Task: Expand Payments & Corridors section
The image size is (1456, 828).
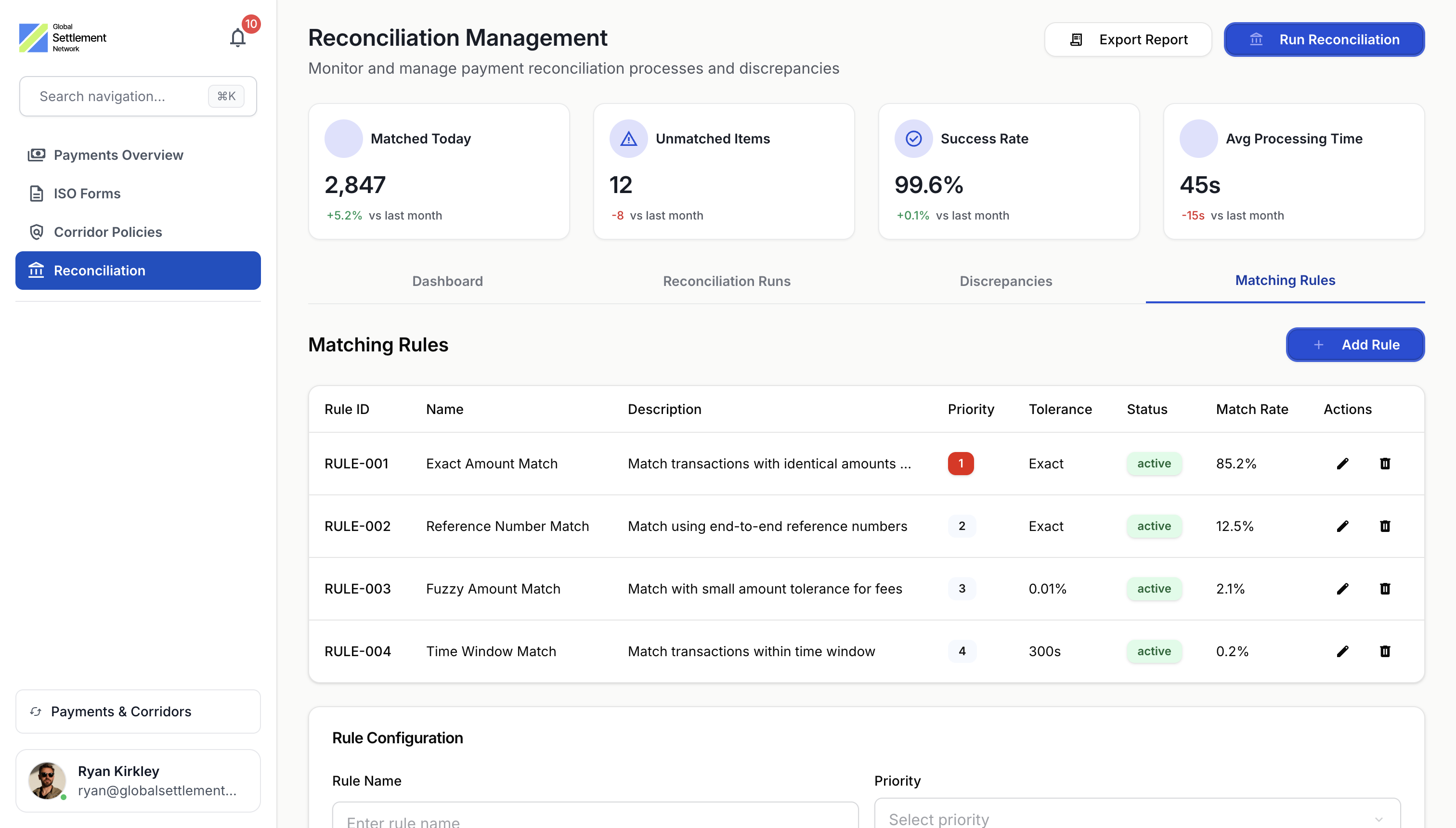Action: (x=138, y=711)
